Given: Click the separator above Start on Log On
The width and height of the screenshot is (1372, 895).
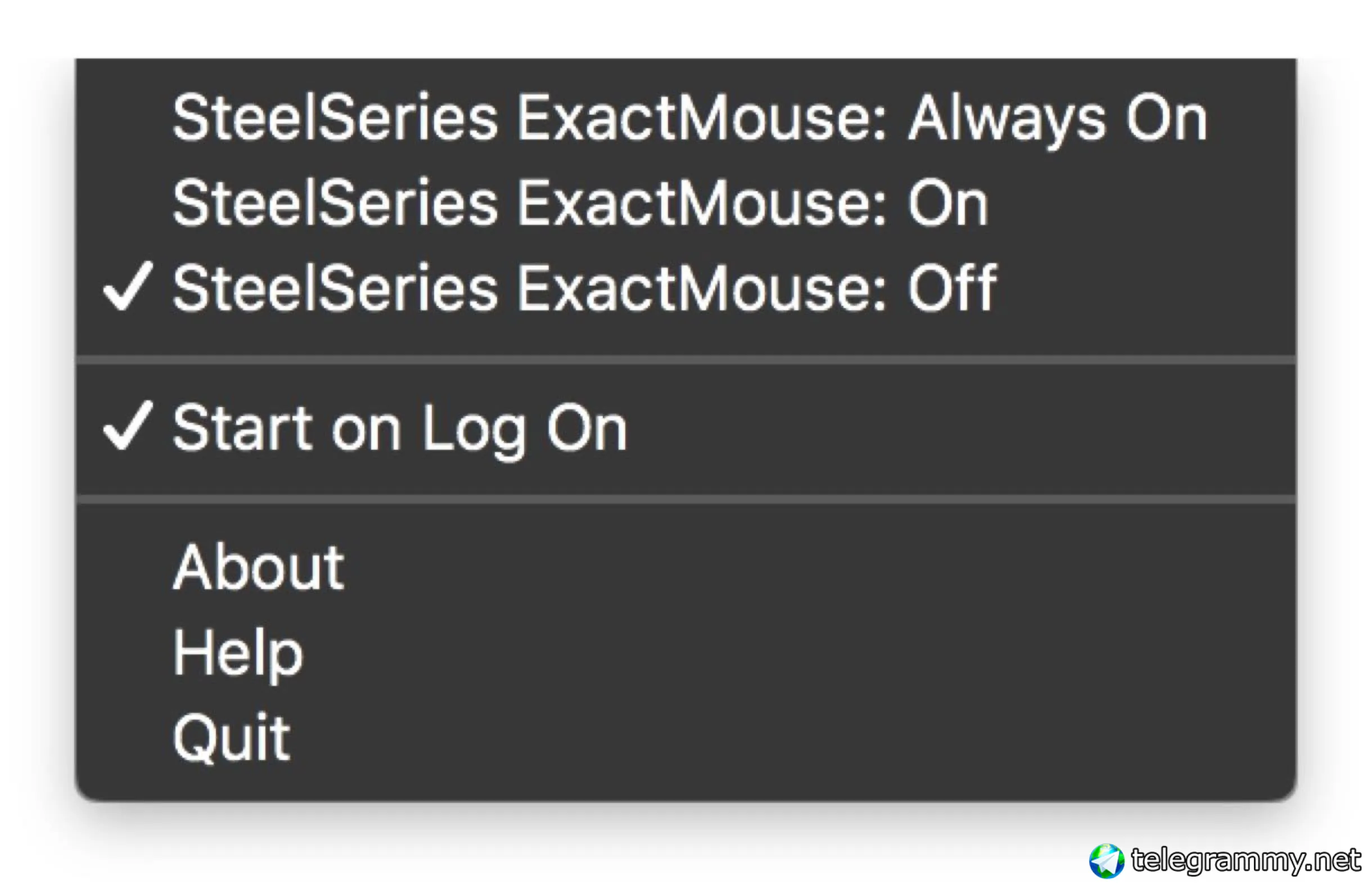Looking at the screenshot, I should click(686, 360).
